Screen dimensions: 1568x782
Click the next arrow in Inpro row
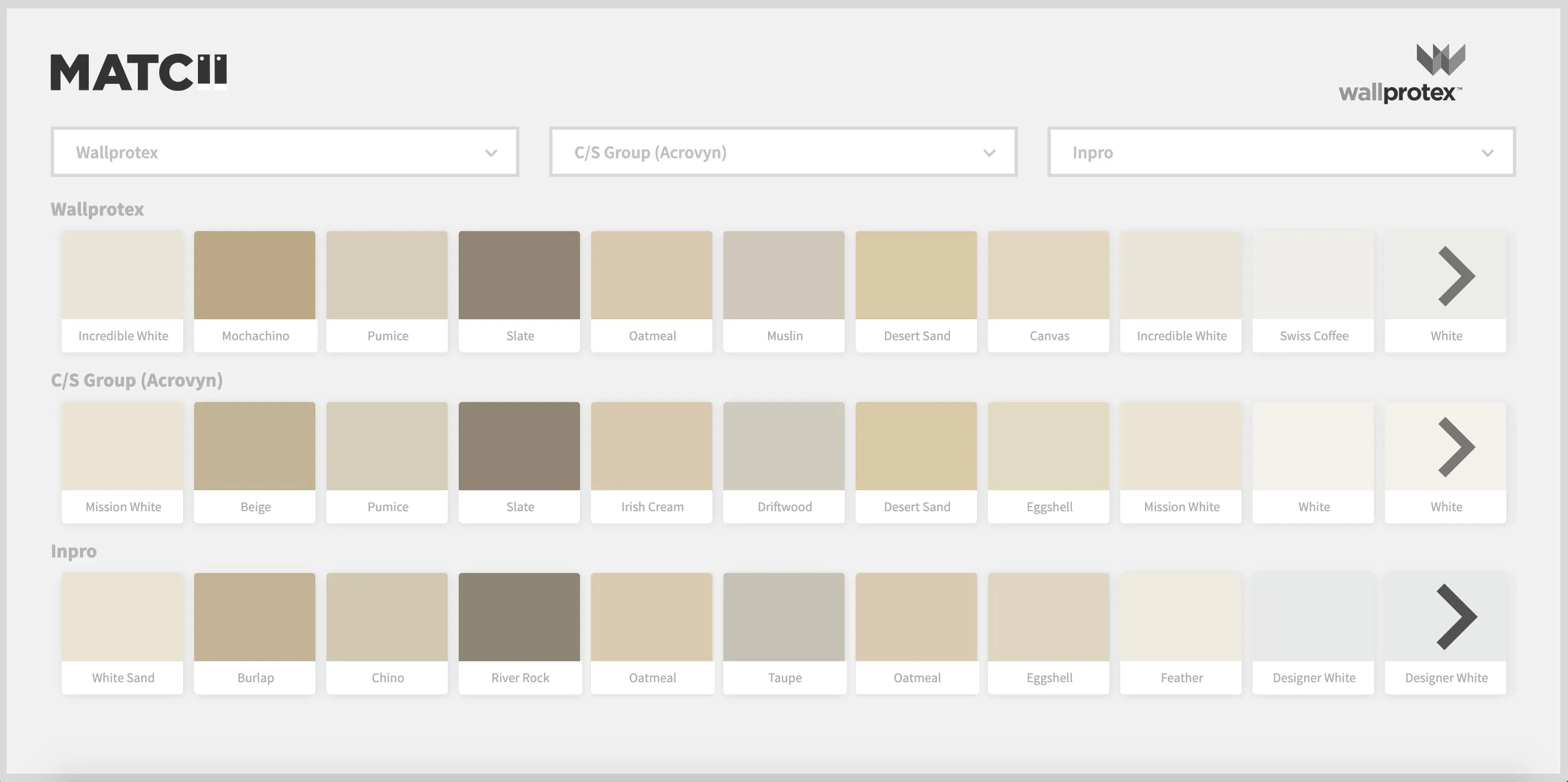click(x=1456, y=617)
